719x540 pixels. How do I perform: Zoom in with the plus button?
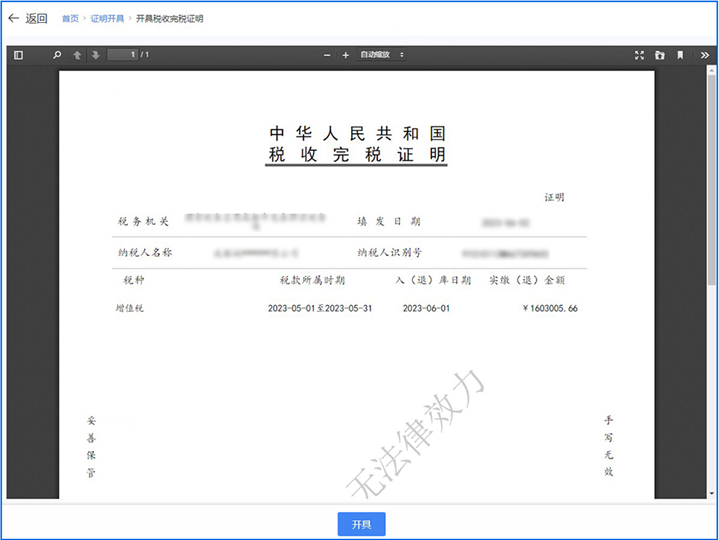[346, 55]
